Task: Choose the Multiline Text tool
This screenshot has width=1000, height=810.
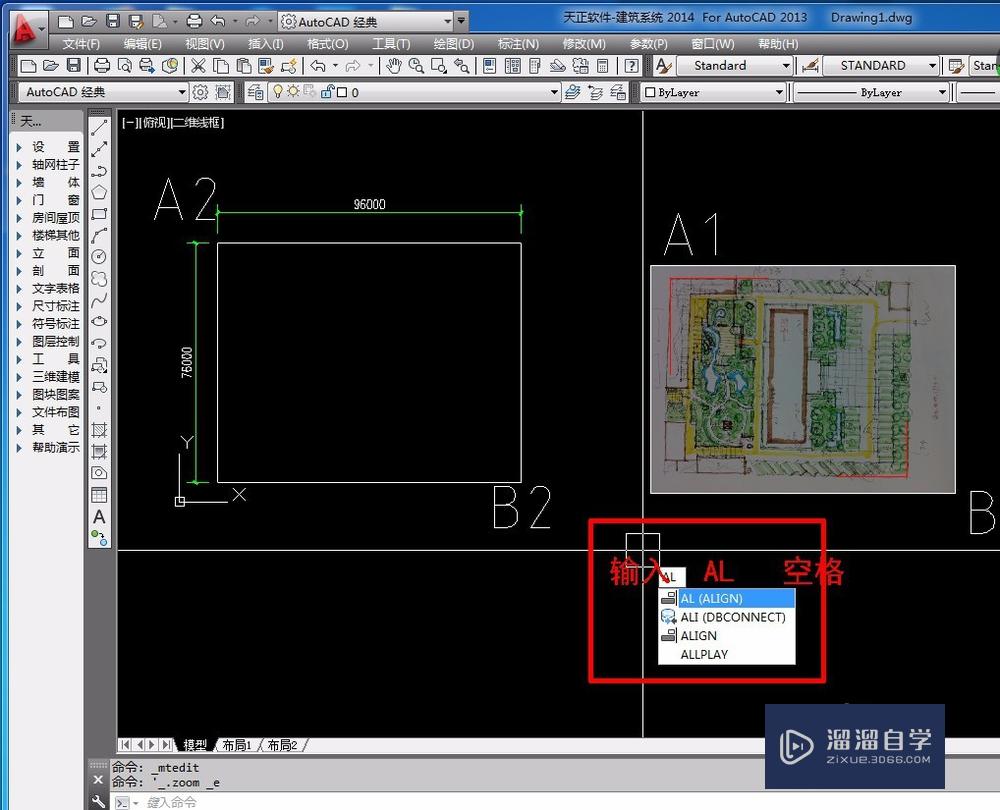Action: click(x=99, y=517)
